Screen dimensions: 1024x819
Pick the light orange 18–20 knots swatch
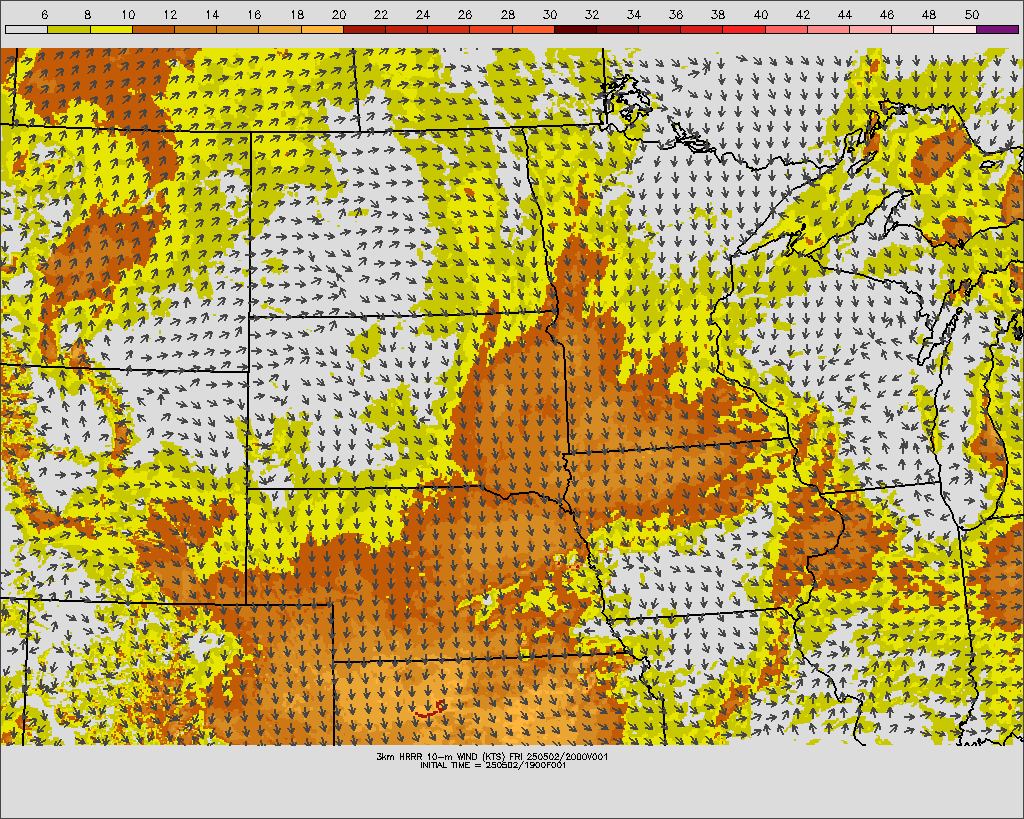pos(322,29)
